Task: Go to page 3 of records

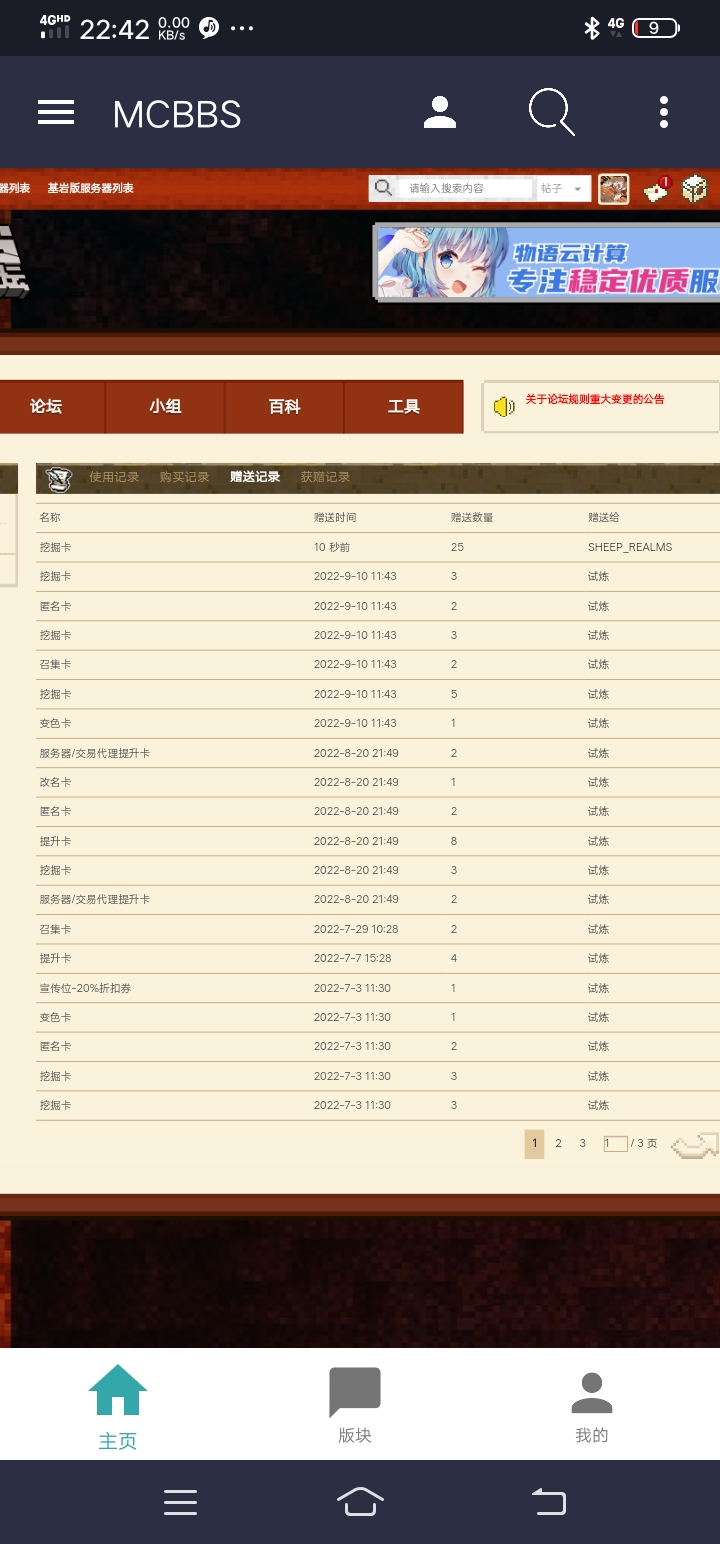Action: point(582,1143)
